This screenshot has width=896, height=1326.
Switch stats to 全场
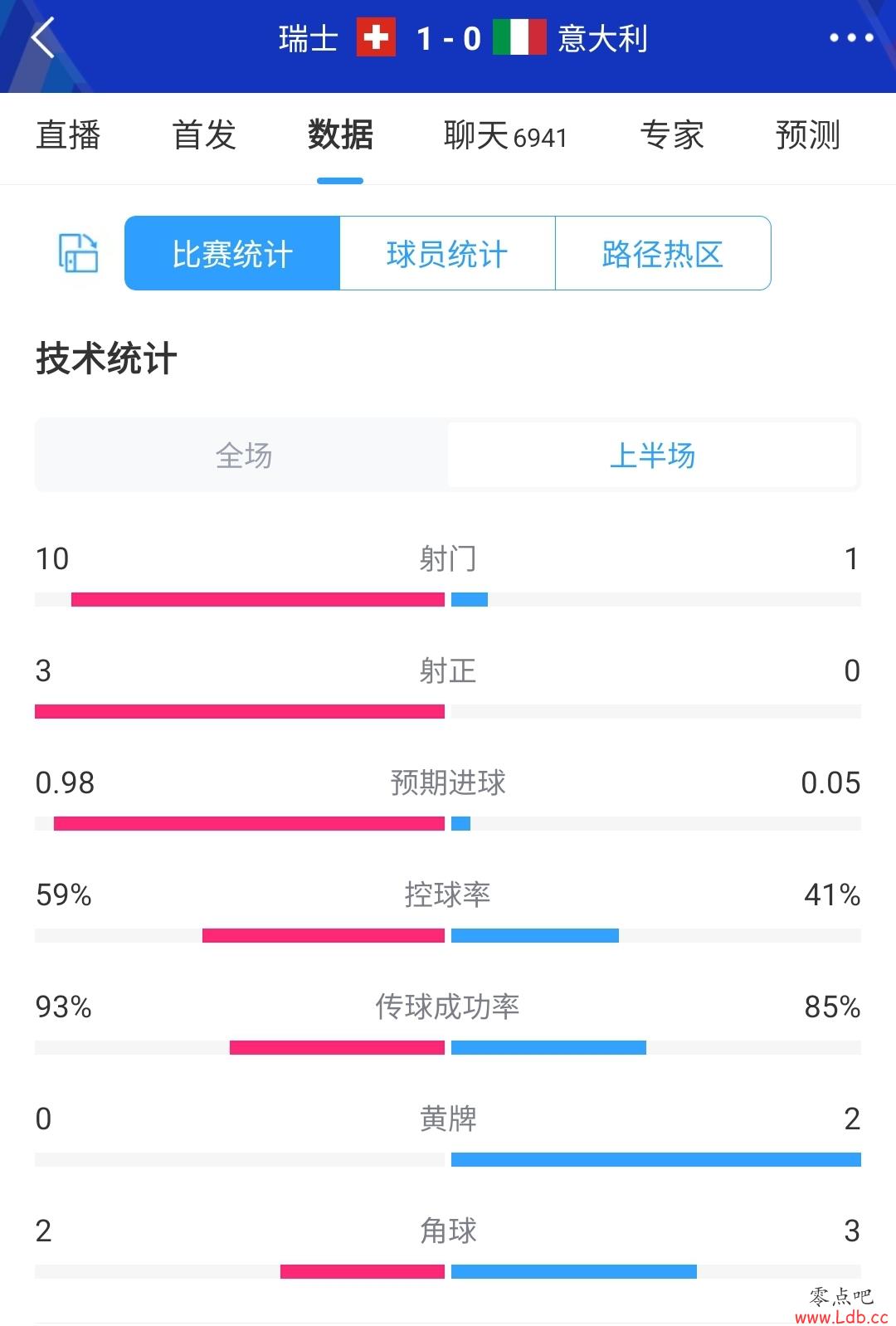243,455
